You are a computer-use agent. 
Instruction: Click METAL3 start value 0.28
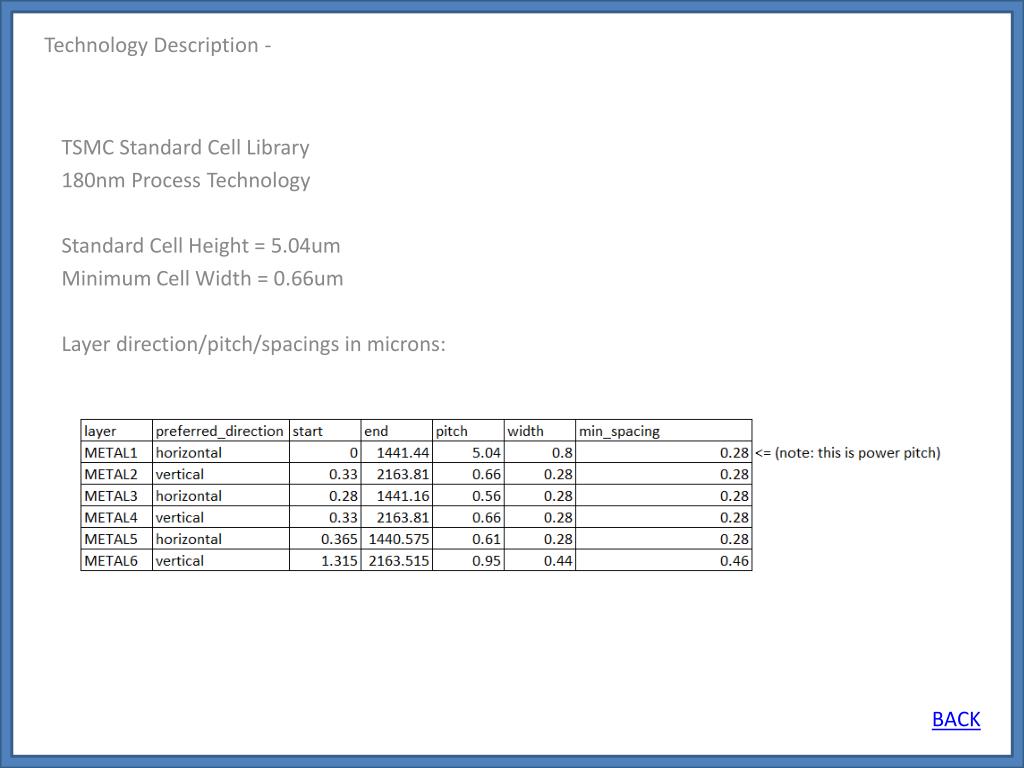325,496
